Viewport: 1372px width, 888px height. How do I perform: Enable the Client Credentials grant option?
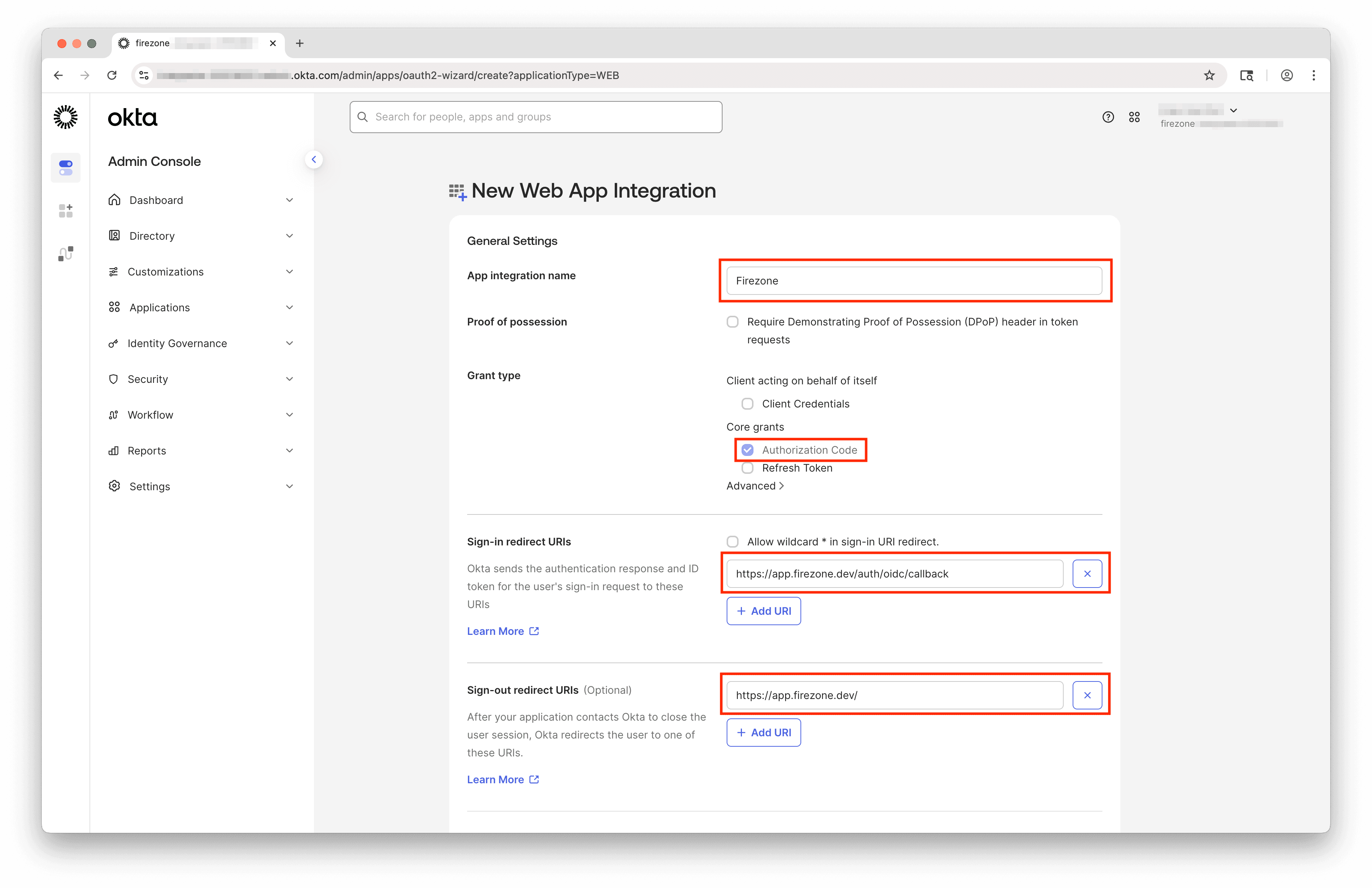point(747,403)
